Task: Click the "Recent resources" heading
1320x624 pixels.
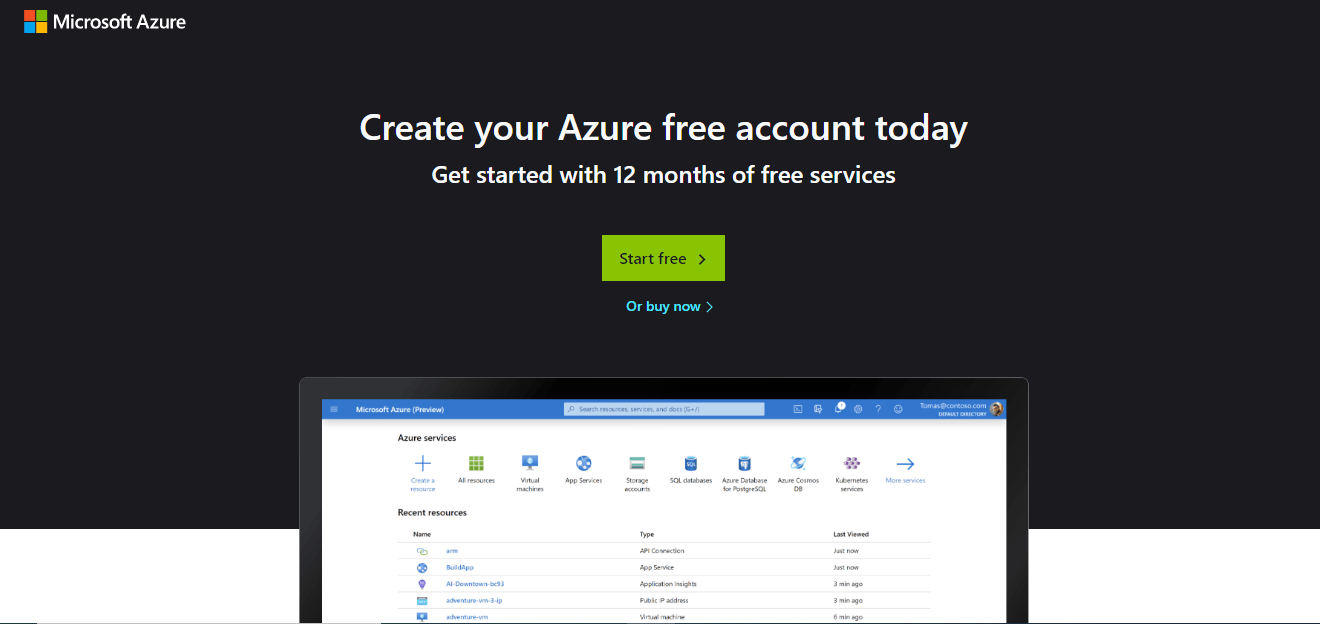Action: point(432,513)
